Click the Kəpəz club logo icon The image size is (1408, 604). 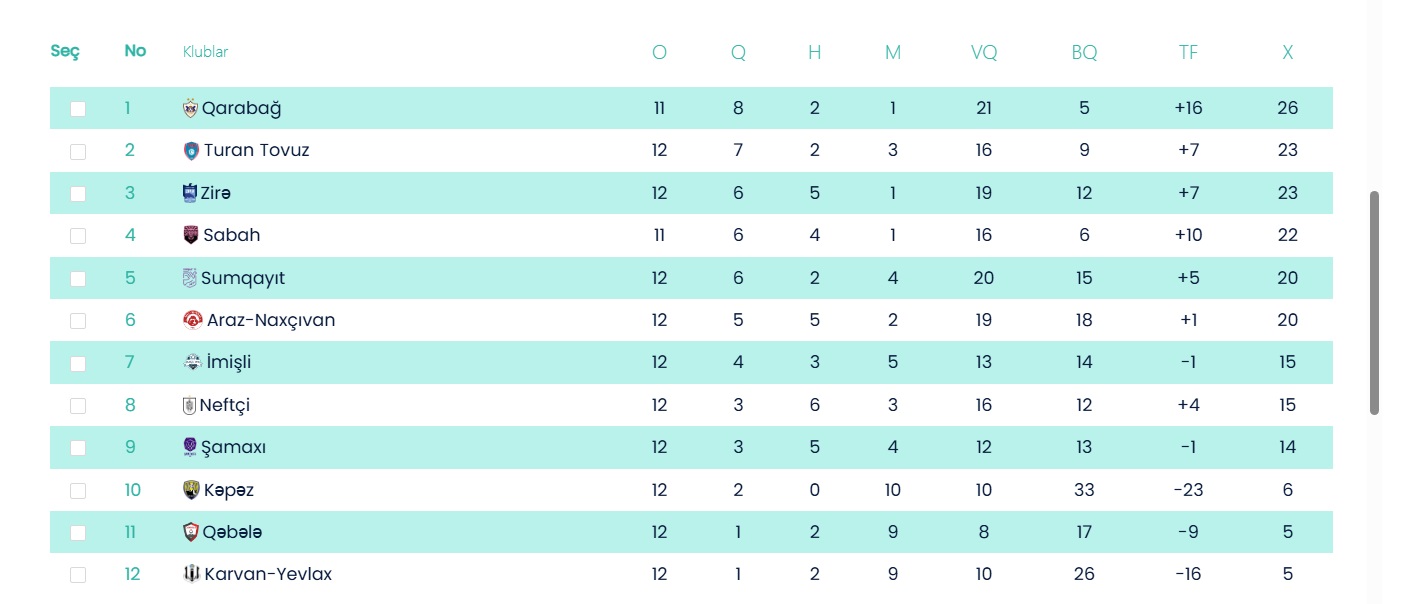191,490
